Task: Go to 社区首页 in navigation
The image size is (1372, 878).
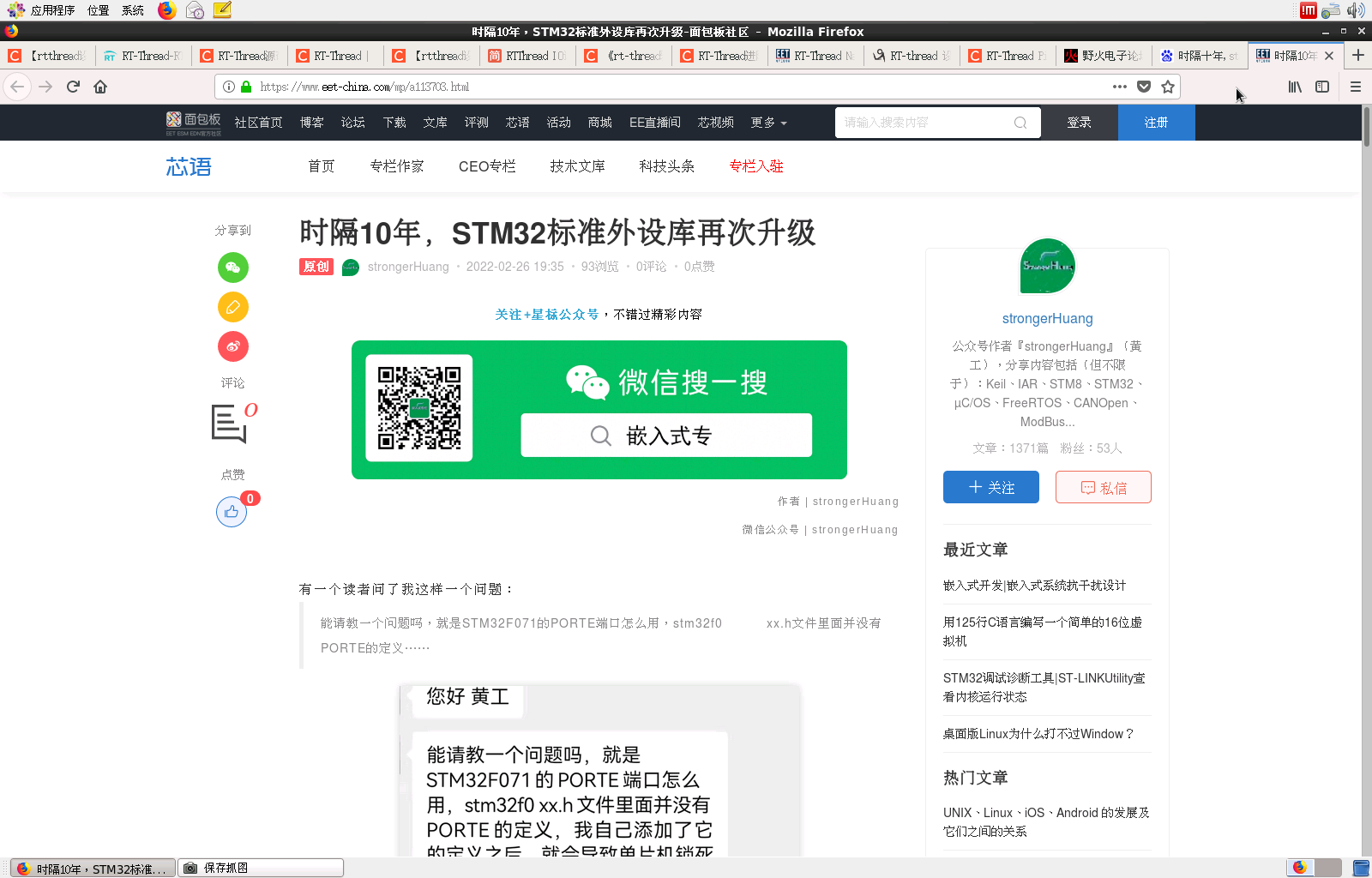Action: tap(259, 123)
